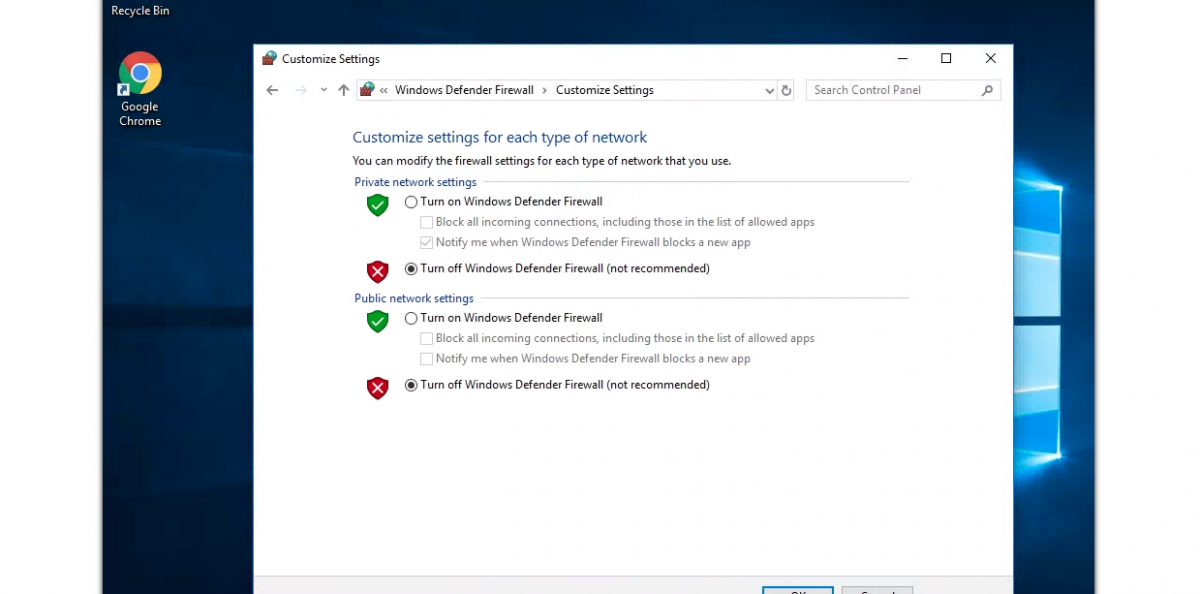Viewport: 1200px width, 594px height.
Task: Click the Forward navigation arrow
Action: 301,90
